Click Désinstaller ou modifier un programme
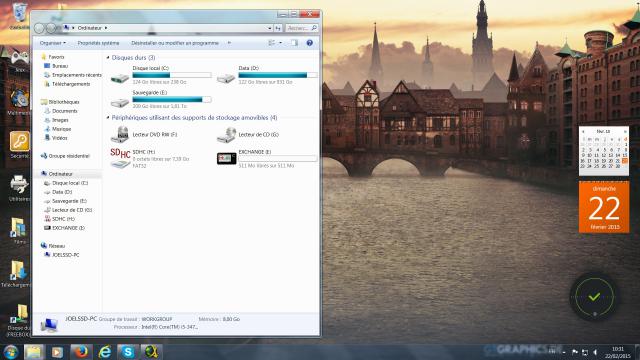The image size is (640, 360). click(x=175, y=43)
